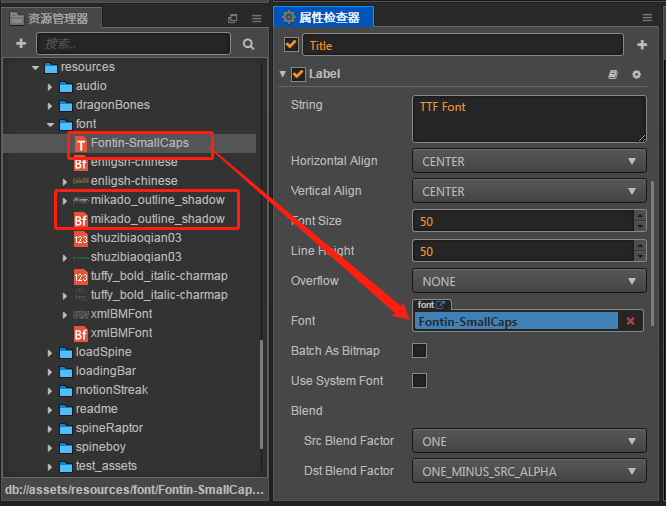Expand the loadingBar folder
This screenshot has height=506, width=666.
50,372
